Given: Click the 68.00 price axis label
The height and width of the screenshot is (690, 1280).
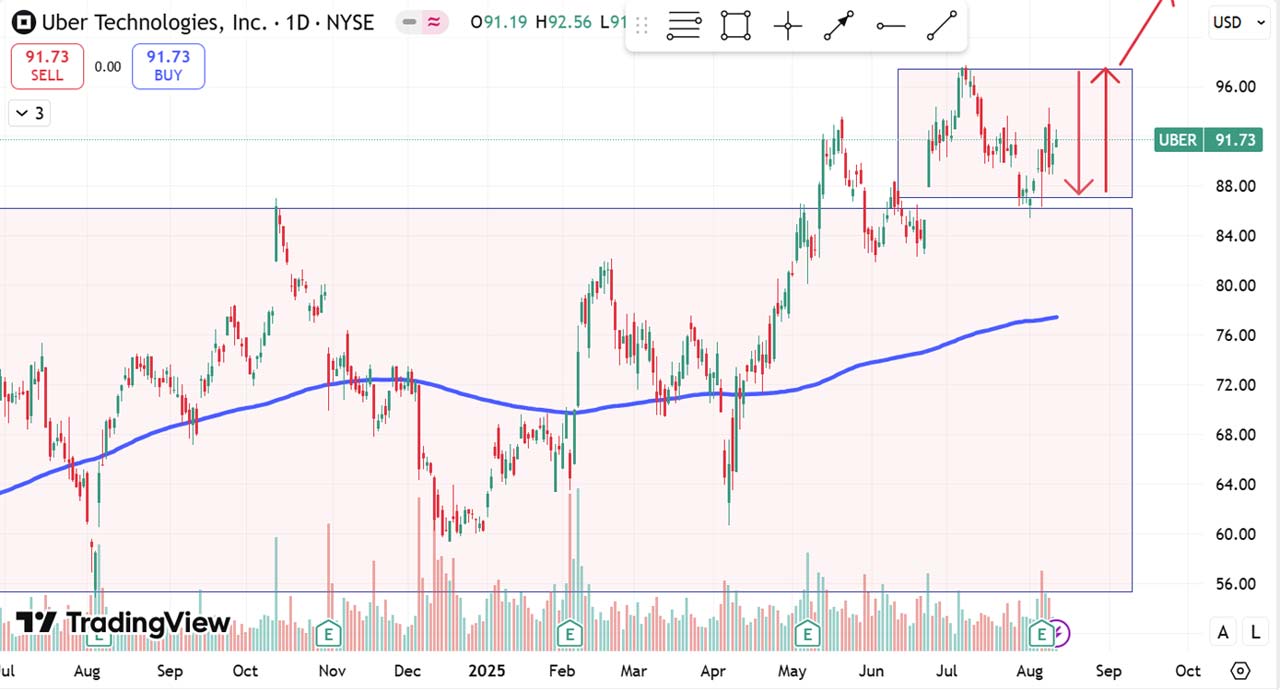Looking at the screenshot, I should pos(1236,435).
